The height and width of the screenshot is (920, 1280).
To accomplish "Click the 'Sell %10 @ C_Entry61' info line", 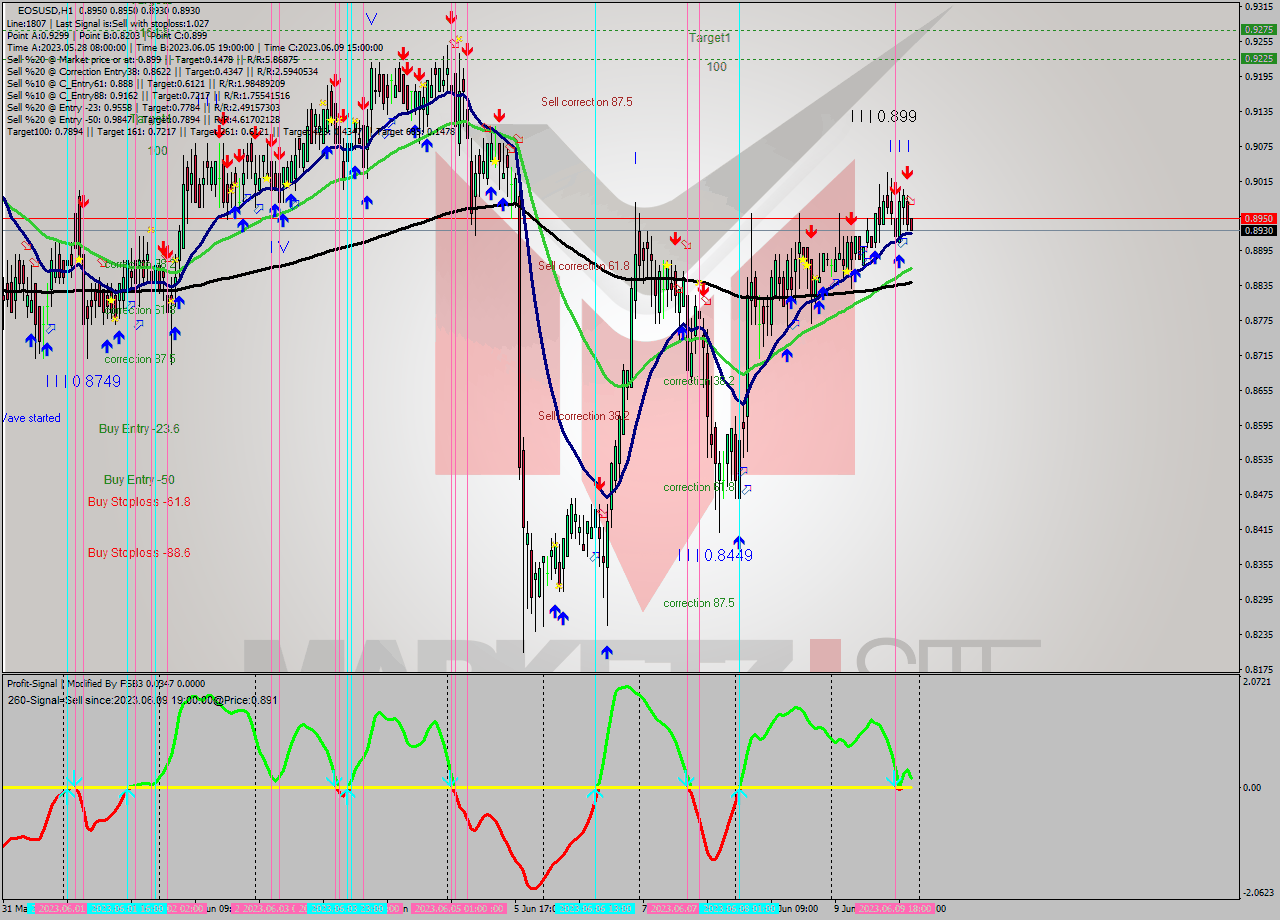I will 145,83.
